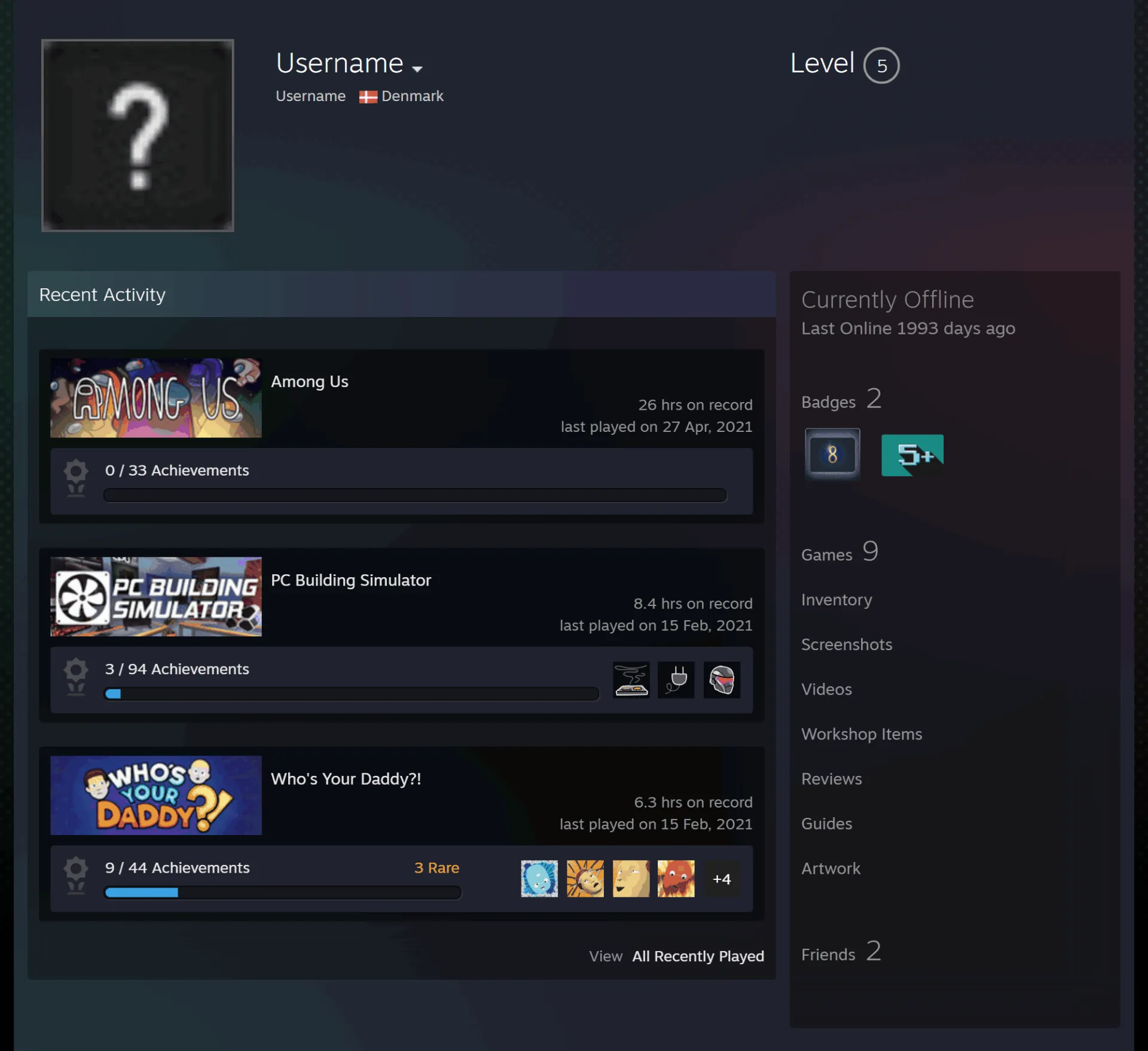1148x1051 pixels.
Task: Open the Guides page
Action: click(826, 824)
